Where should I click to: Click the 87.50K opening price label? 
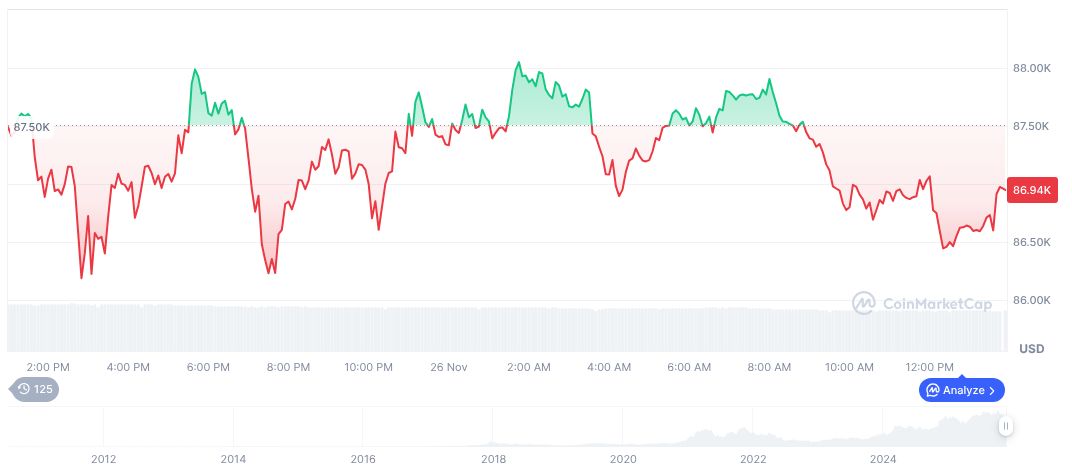coord(32,127)
